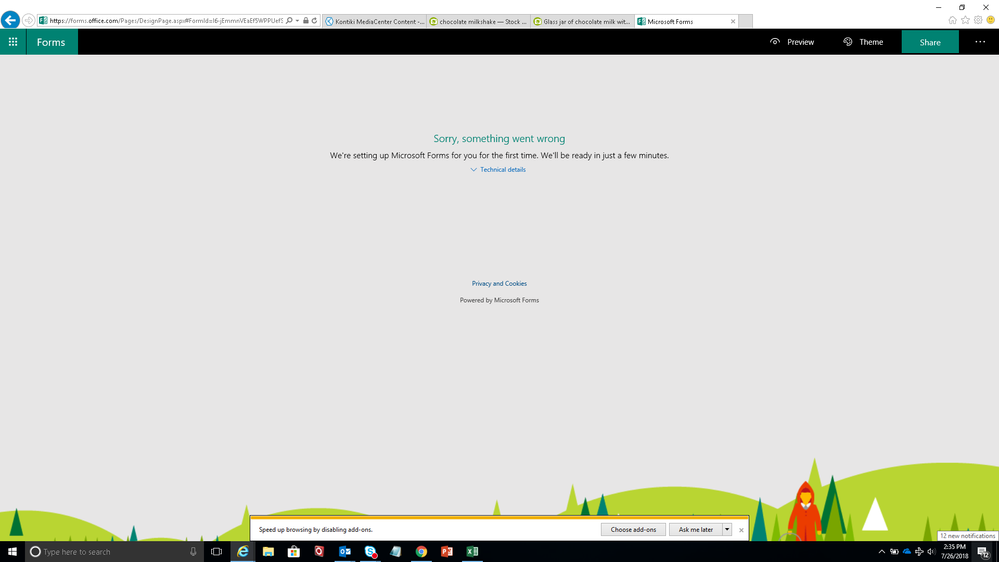This screenshot has width=999, height=562.
Task: Click the Cortana microphone icon
Action: tap(193, 552)
